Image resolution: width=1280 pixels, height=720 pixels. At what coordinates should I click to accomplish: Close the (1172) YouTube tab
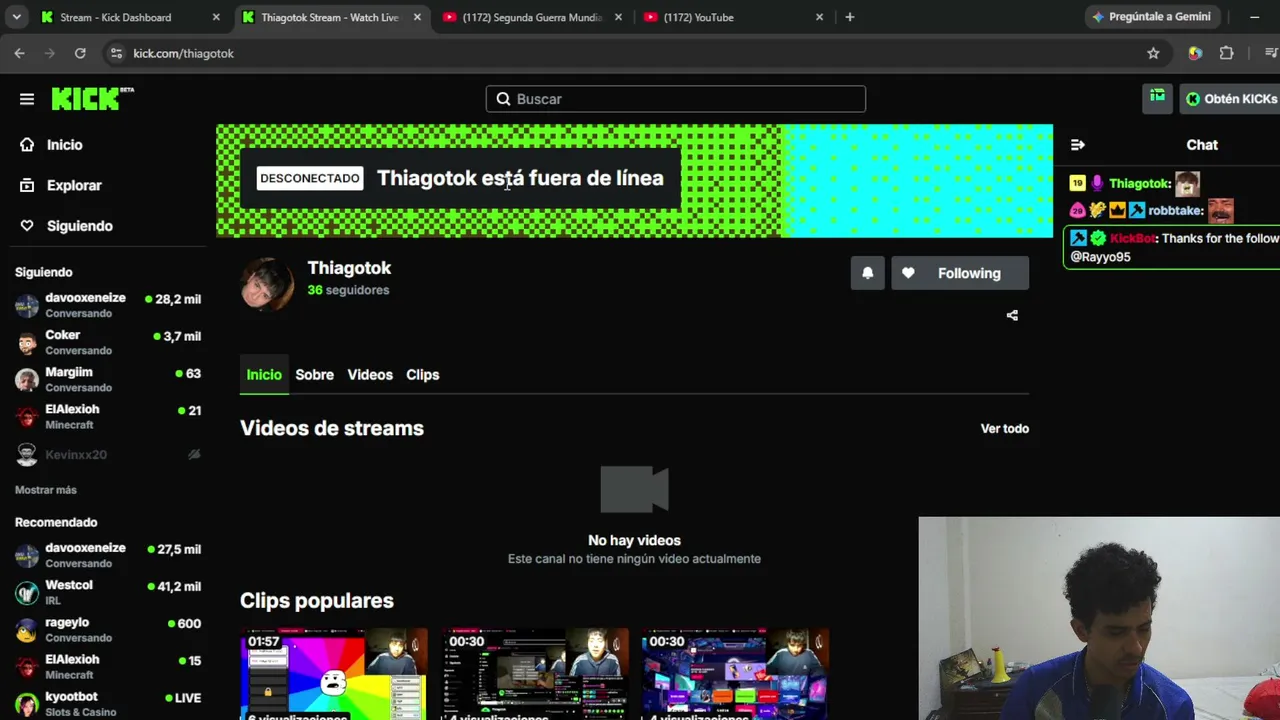click(x=820, y=17)
